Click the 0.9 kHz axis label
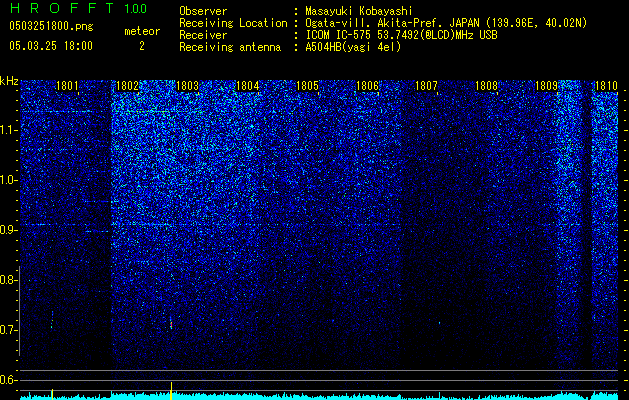The image size is (629, 400). 8,230
